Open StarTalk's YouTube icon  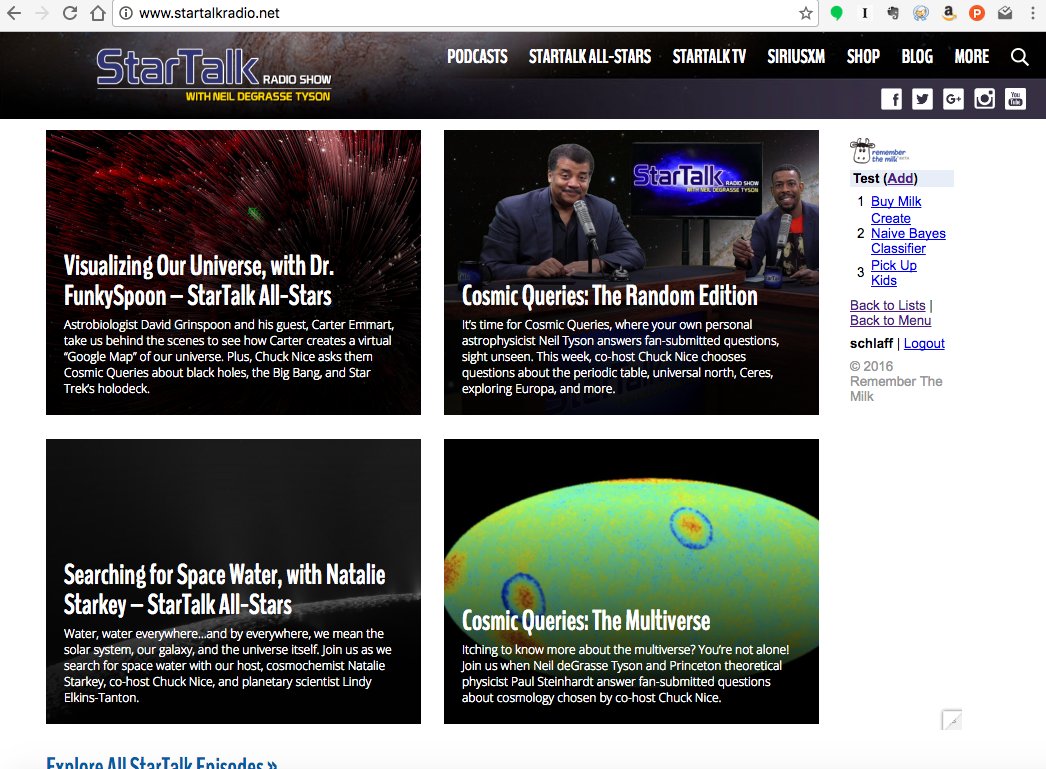point(1015,99)
